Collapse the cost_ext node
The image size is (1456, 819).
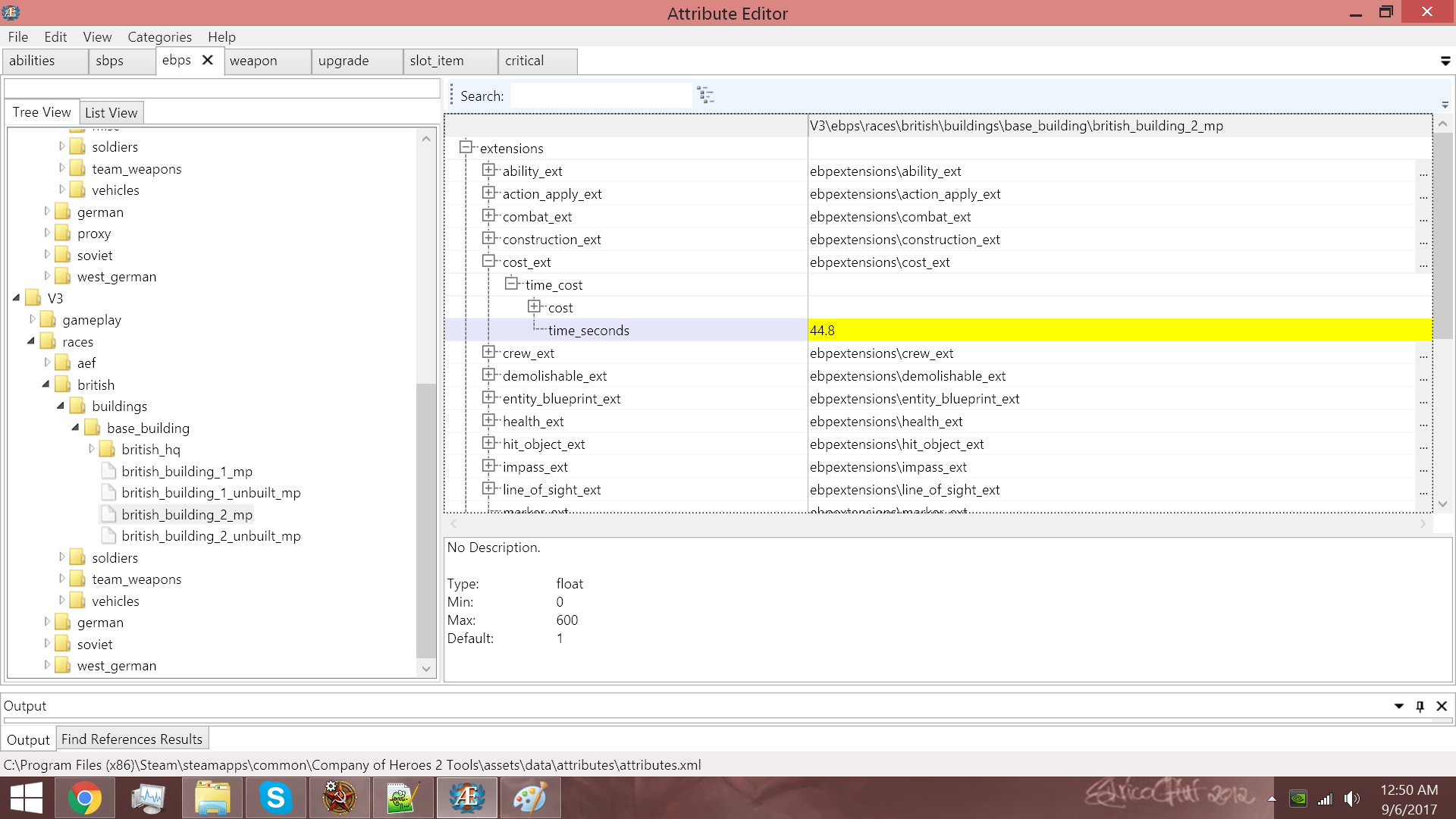point(488,261)
